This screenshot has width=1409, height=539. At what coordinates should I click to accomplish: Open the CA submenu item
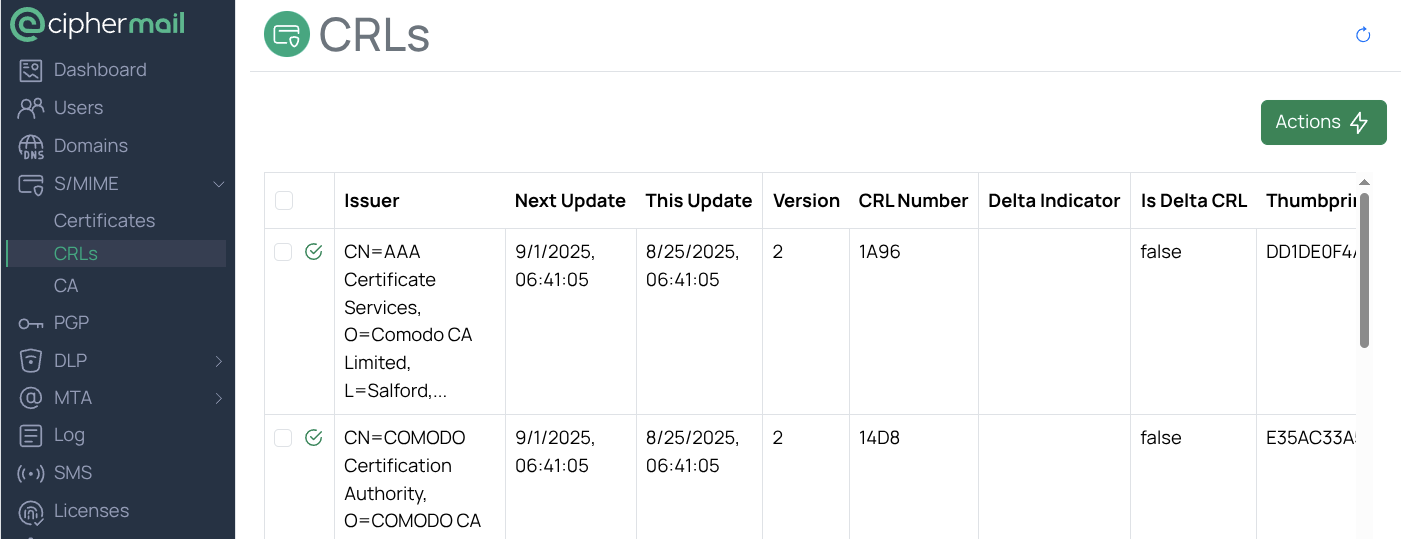coord(66,286)
